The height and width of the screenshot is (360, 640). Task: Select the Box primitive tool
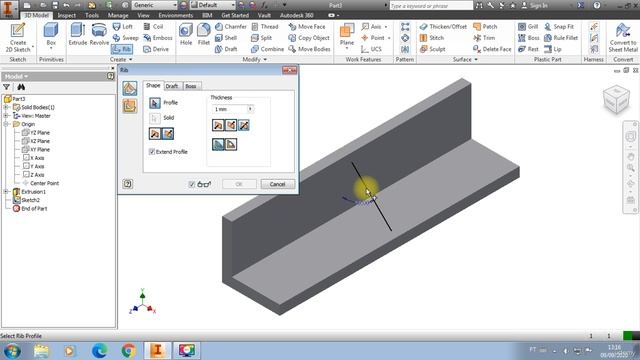point(51,35)
